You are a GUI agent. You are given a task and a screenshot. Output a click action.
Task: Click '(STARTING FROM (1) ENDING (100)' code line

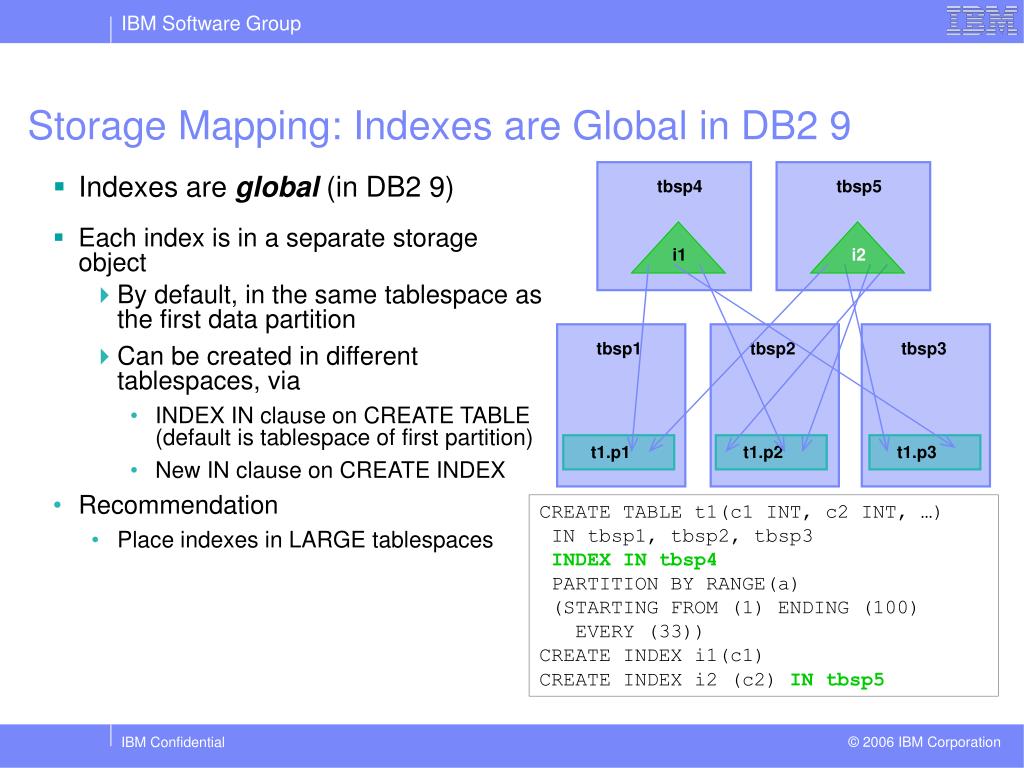tap(735, 608)
